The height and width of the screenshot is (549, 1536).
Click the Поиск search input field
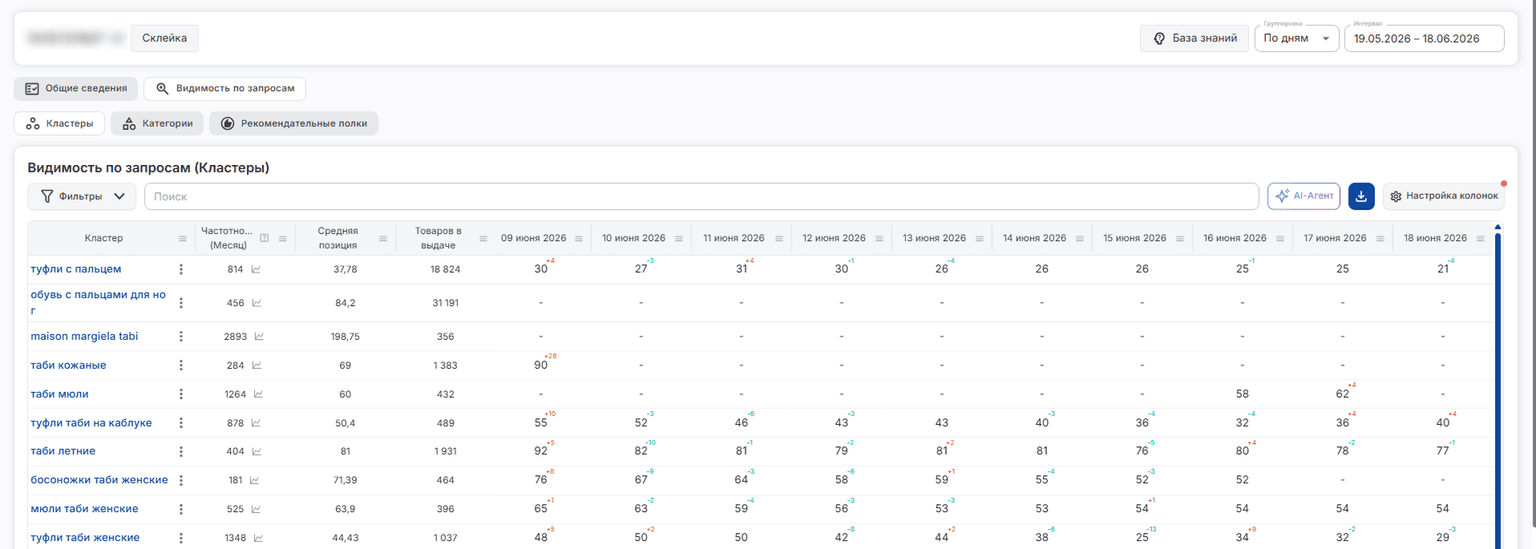point(701,196)
